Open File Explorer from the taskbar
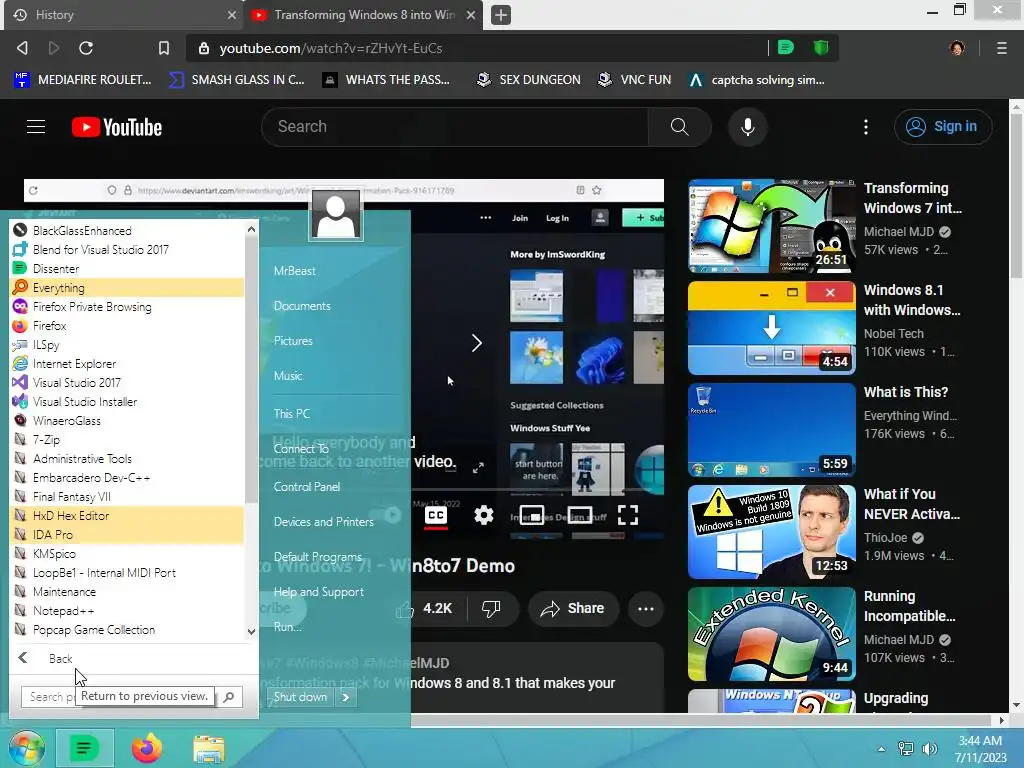Viewport: 1024px width, 768px height. (208, 749)
